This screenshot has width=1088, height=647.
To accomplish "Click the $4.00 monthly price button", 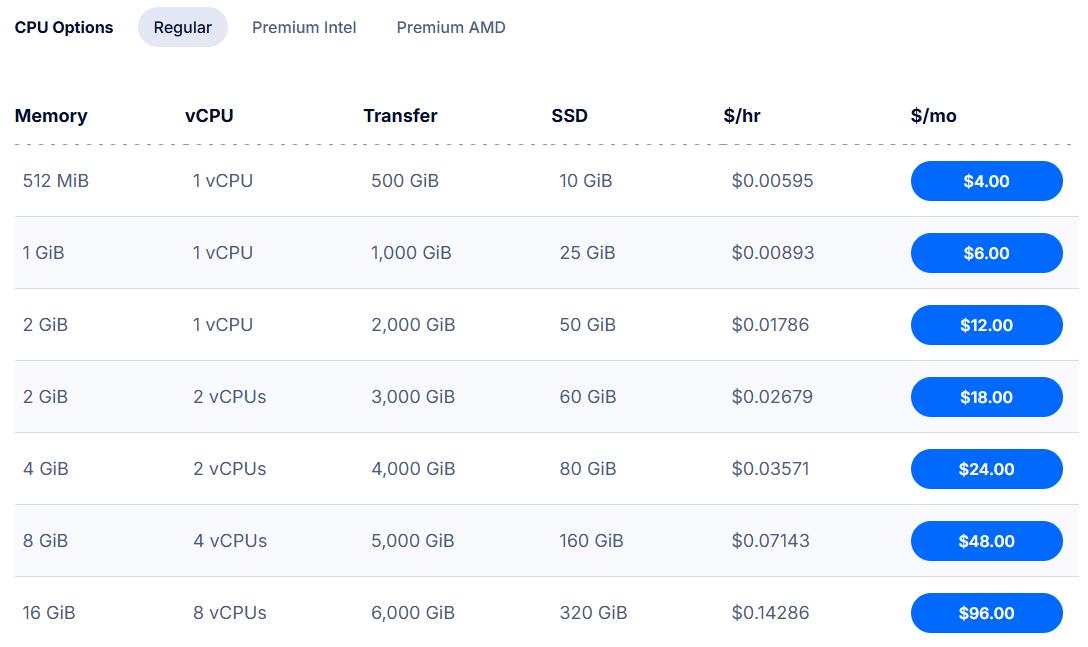I will point(986,181).
